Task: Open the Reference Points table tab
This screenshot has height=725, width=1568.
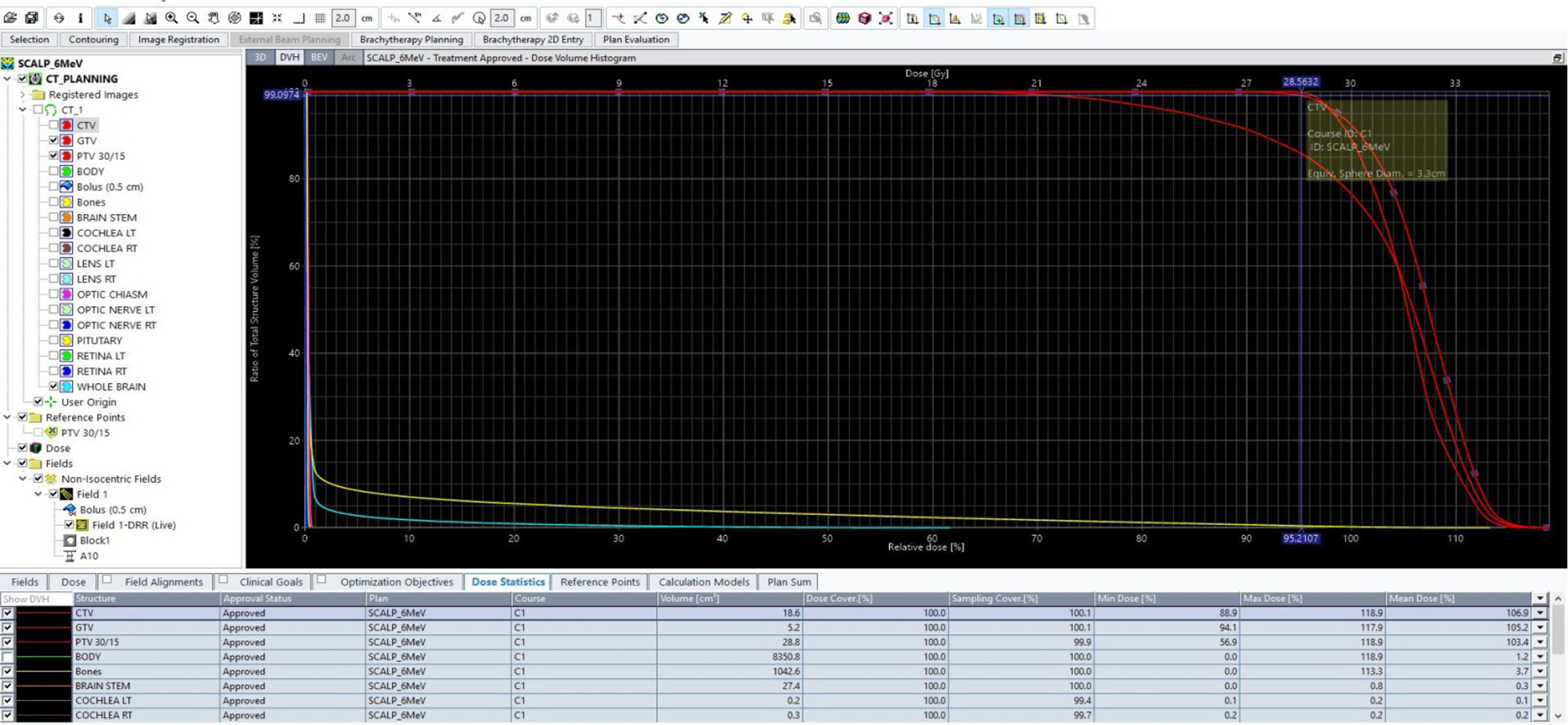Action: pos(599,581)
